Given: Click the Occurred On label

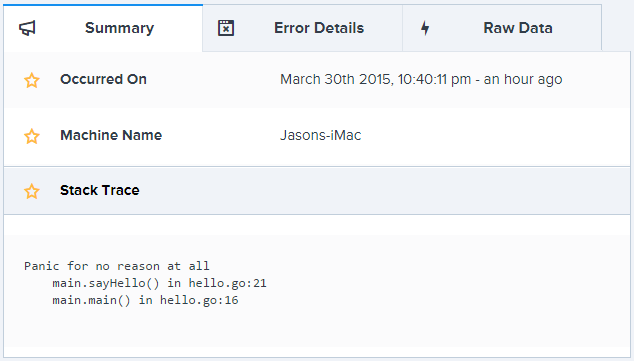Looking at the screenshot, I should (x=104, y=79).
